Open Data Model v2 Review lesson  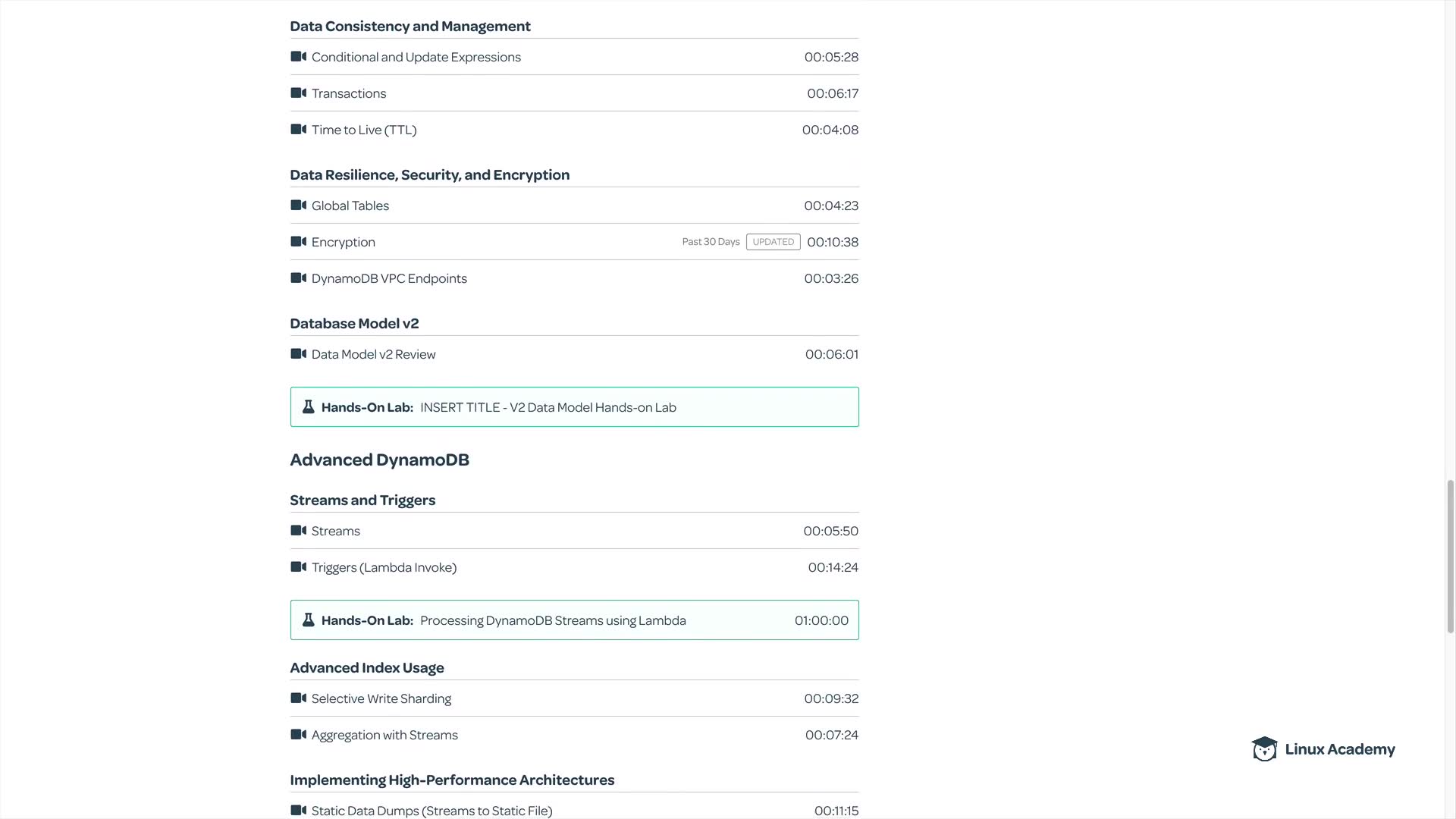pos(373,355)
